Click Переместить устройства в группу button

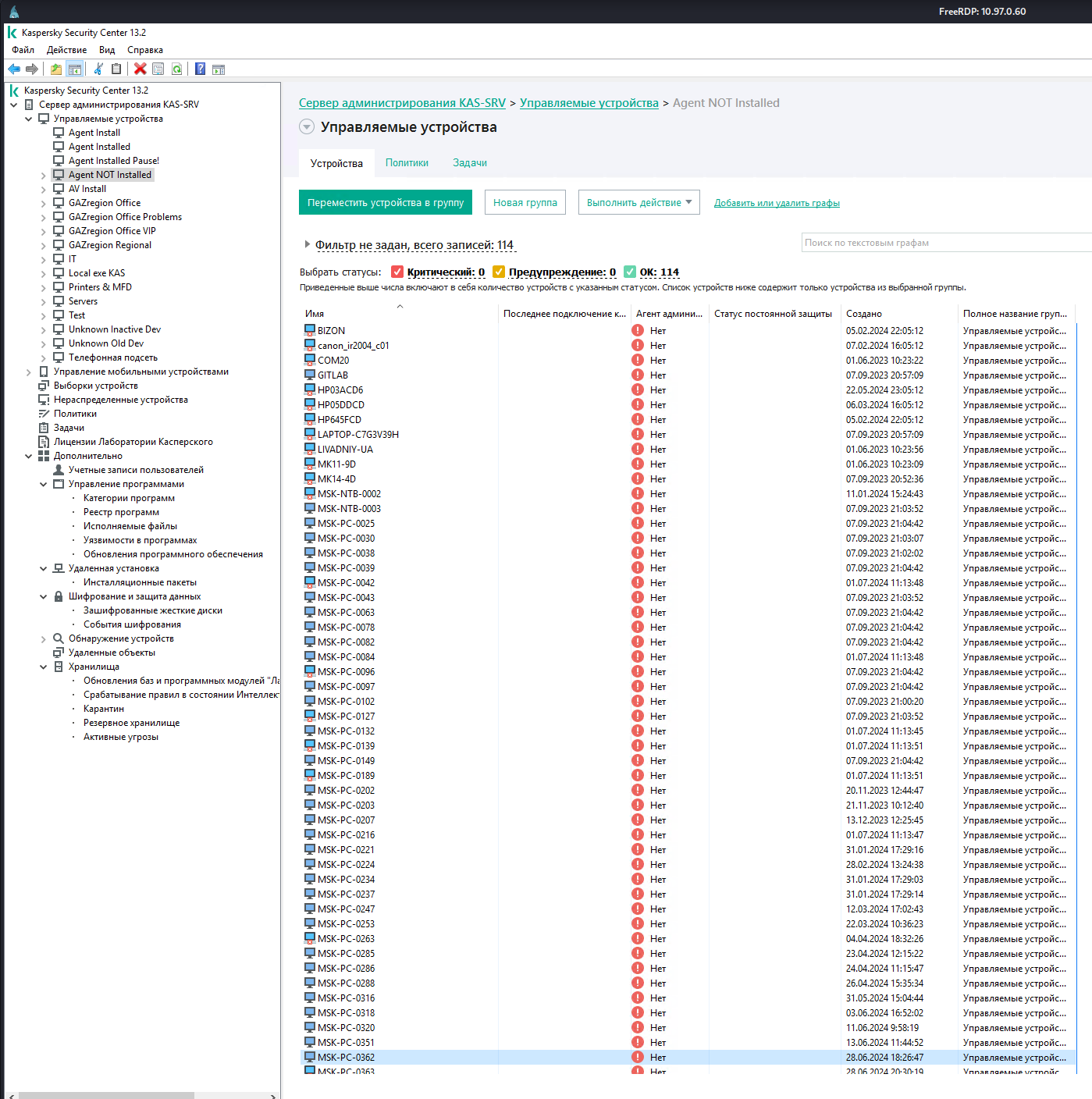(x=386, y=202)
